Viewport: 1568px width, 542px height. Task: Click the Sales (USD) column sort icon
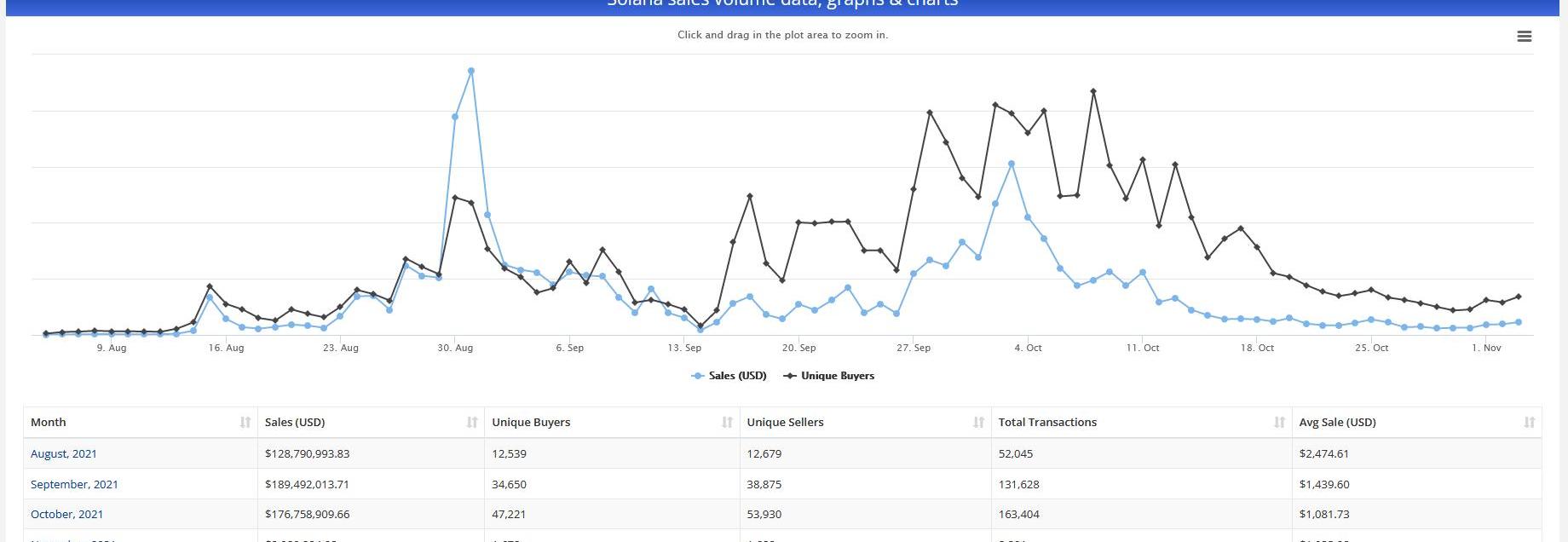coord(472,423)
